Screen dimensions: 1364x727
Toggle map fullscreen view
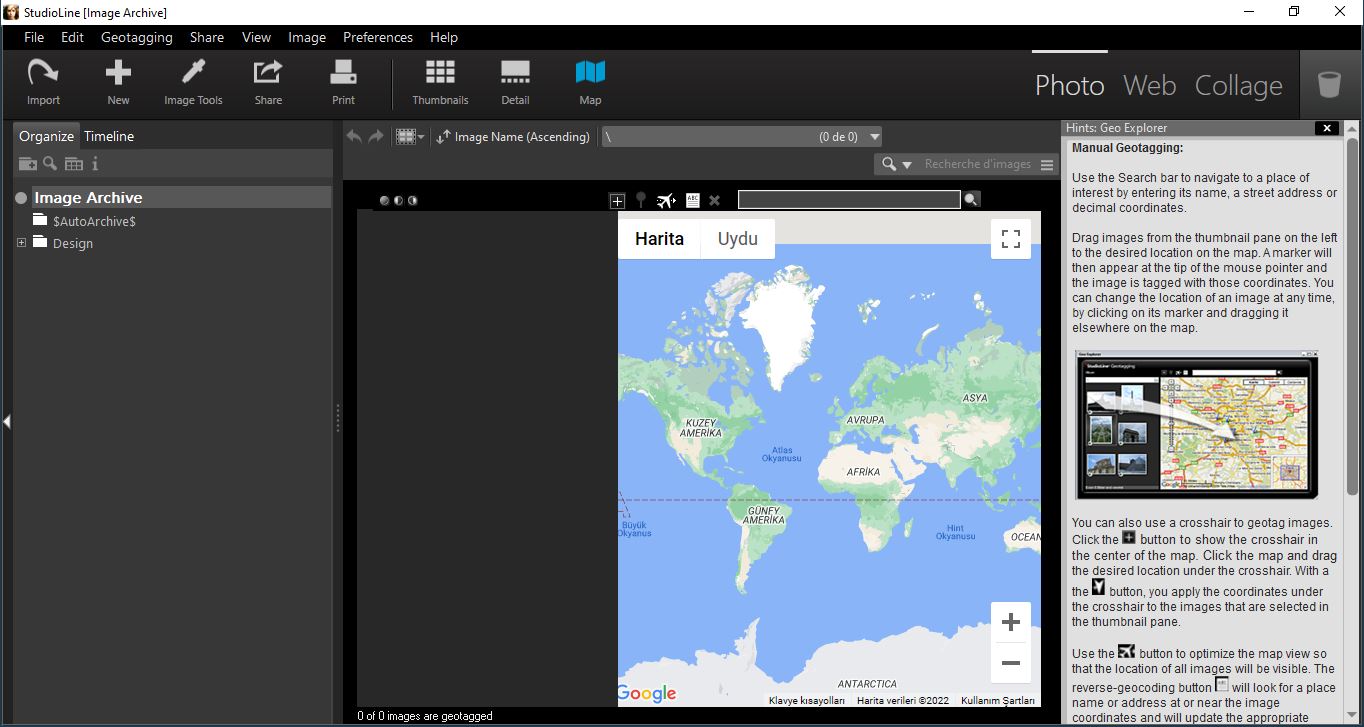(x=1011, y=238)
